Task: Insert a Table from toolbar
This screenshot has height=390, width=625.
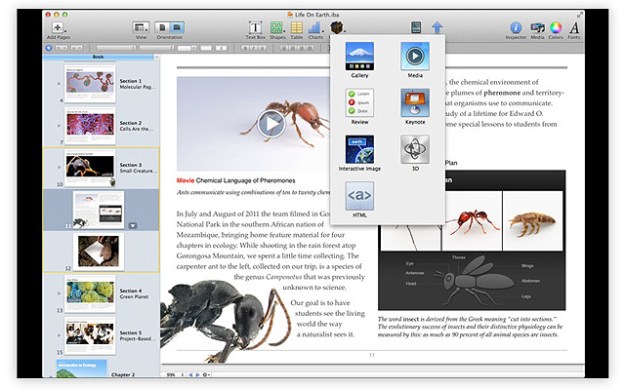Action: tap(297, 30)
